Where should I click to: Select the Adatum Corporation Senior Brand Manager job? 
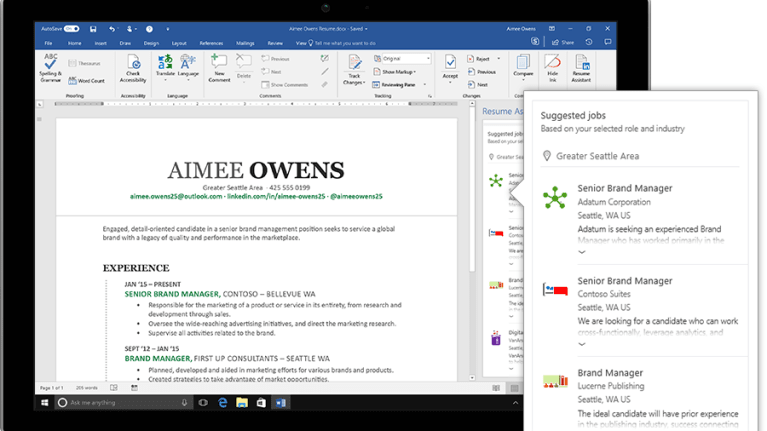625,188
